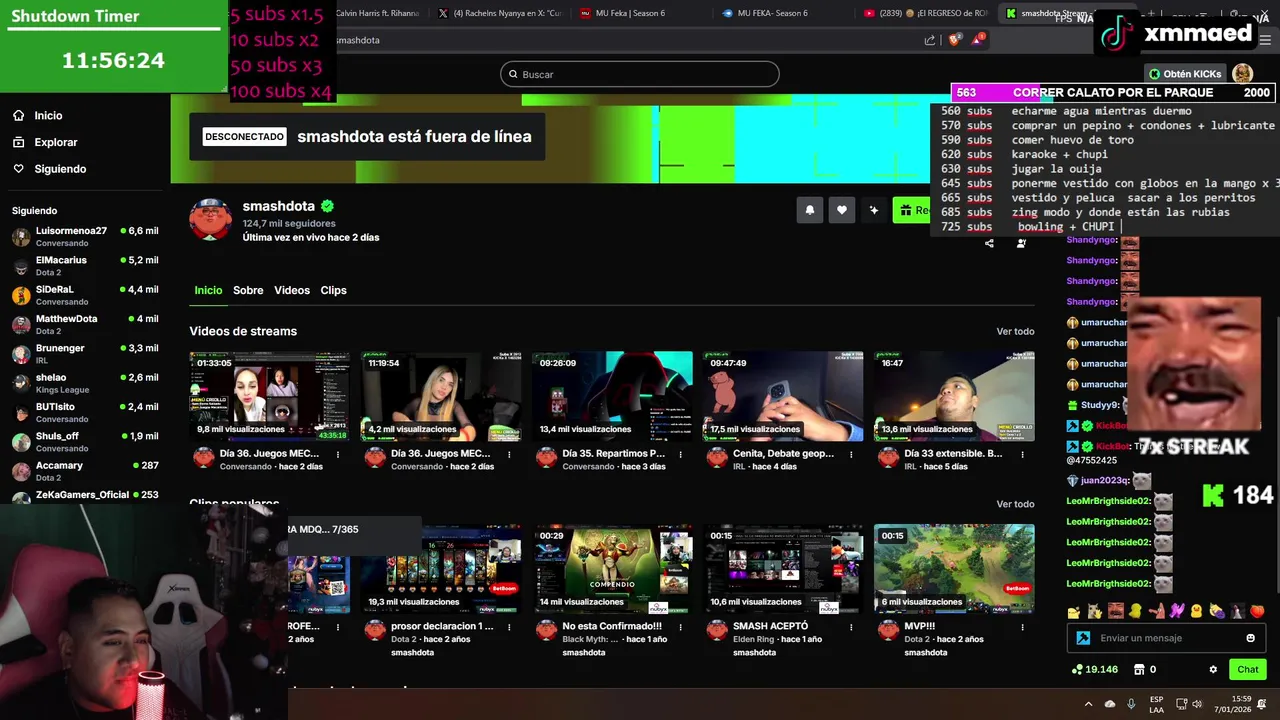Open Luisormenoa27 followed channel

tap(84, 236)
